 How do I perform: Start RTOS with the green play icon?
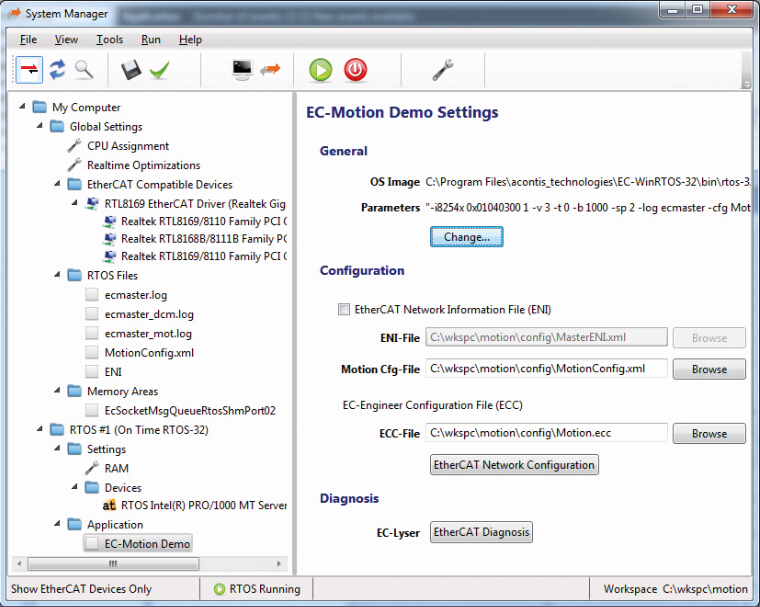coord(320,70)
